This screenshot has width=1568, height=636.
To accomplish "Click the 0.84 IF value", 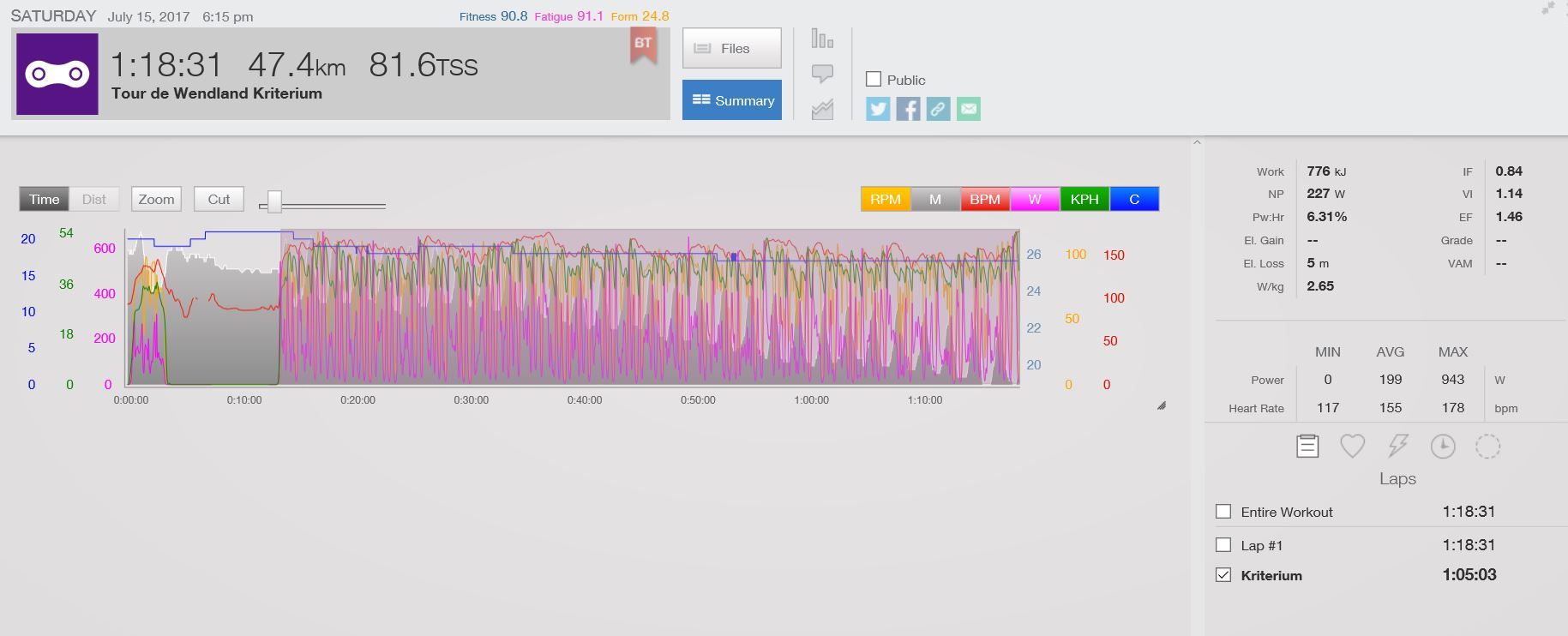I will [x=1509, y=171].
